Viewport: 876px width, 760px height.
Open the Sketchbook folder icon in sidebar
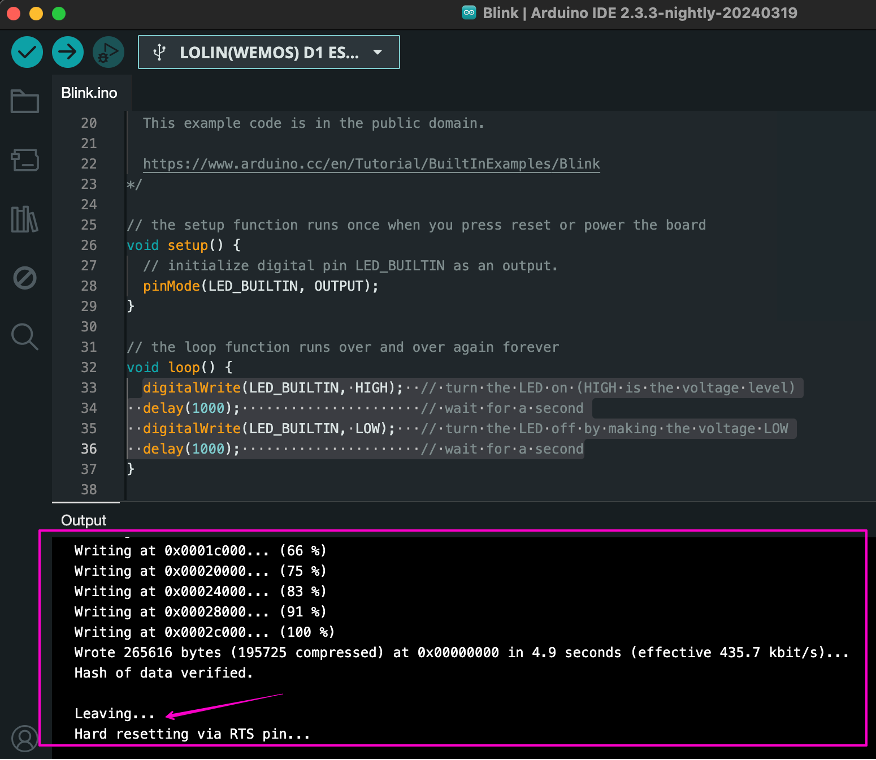(25, 101)
